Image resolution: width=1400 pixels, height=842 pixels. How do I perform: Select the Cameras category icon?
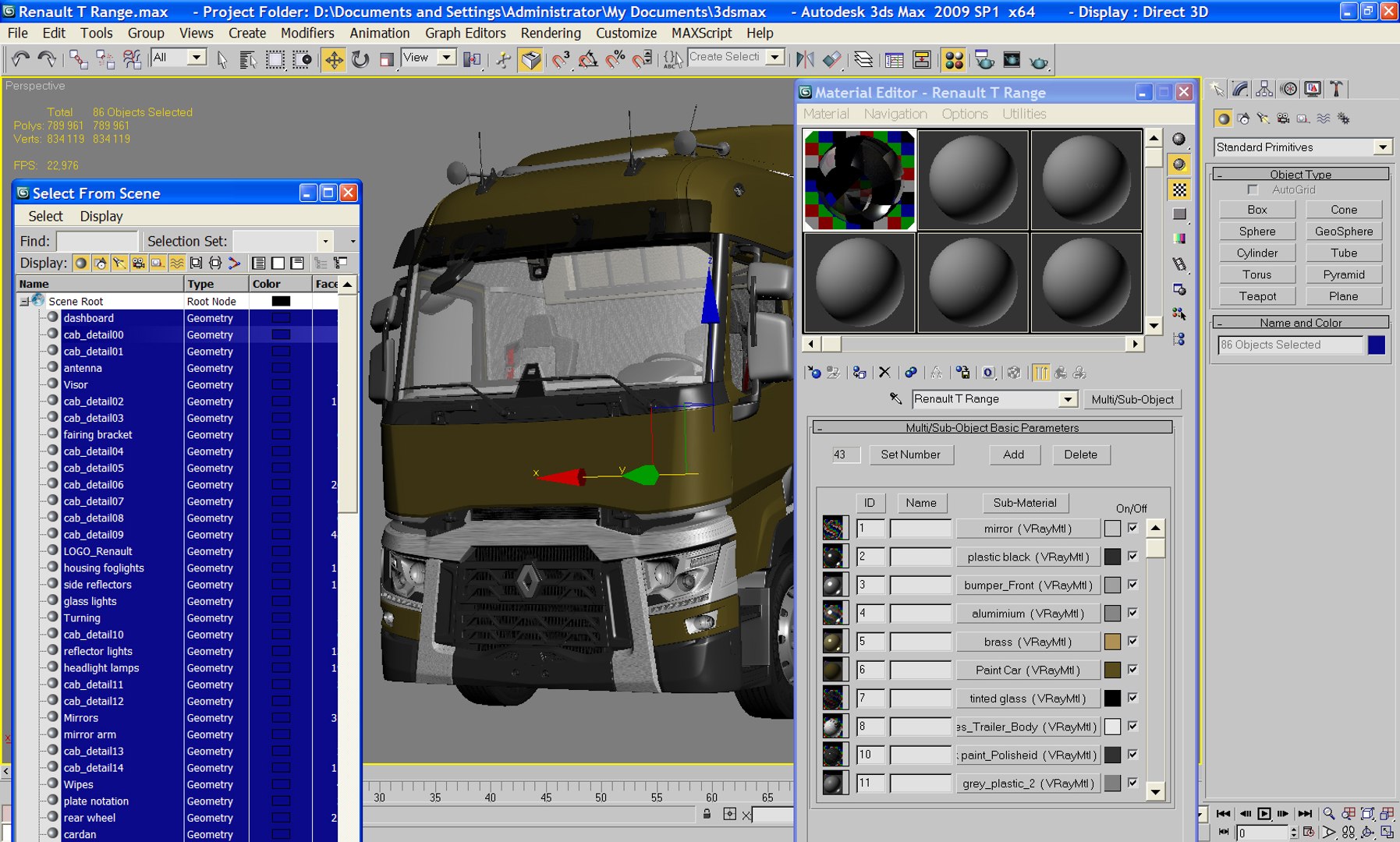pos(1283,119)
